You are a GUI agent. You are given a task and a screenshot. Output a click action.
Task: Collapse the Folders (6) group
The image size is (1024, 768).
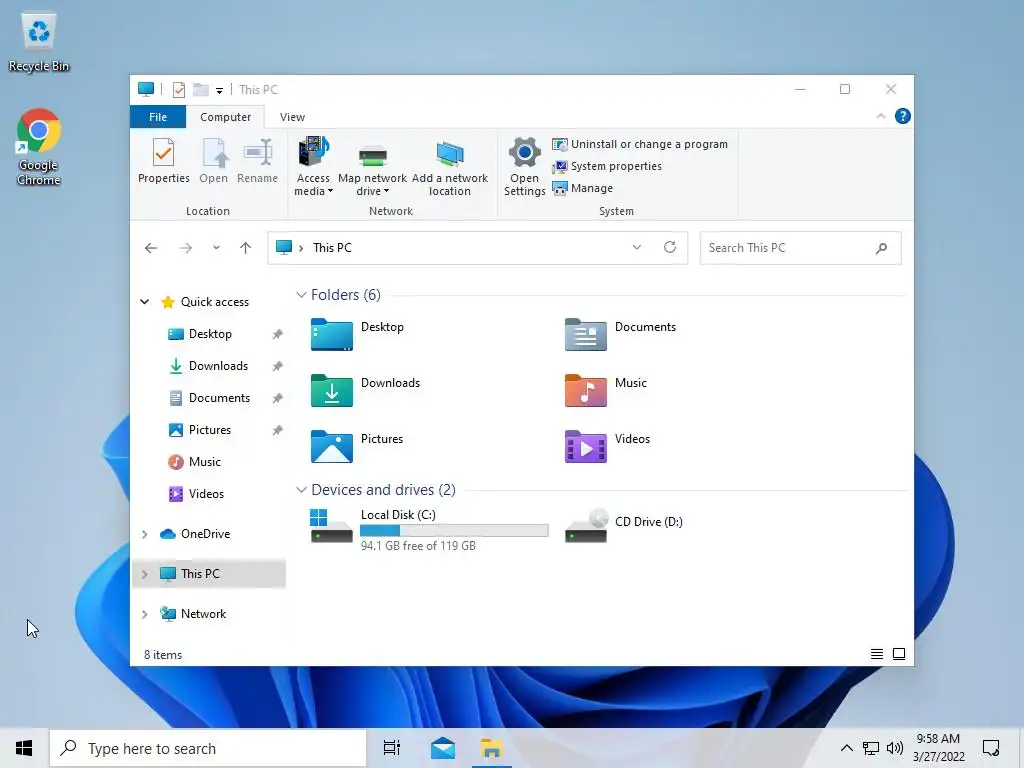(x=301, y=295)
